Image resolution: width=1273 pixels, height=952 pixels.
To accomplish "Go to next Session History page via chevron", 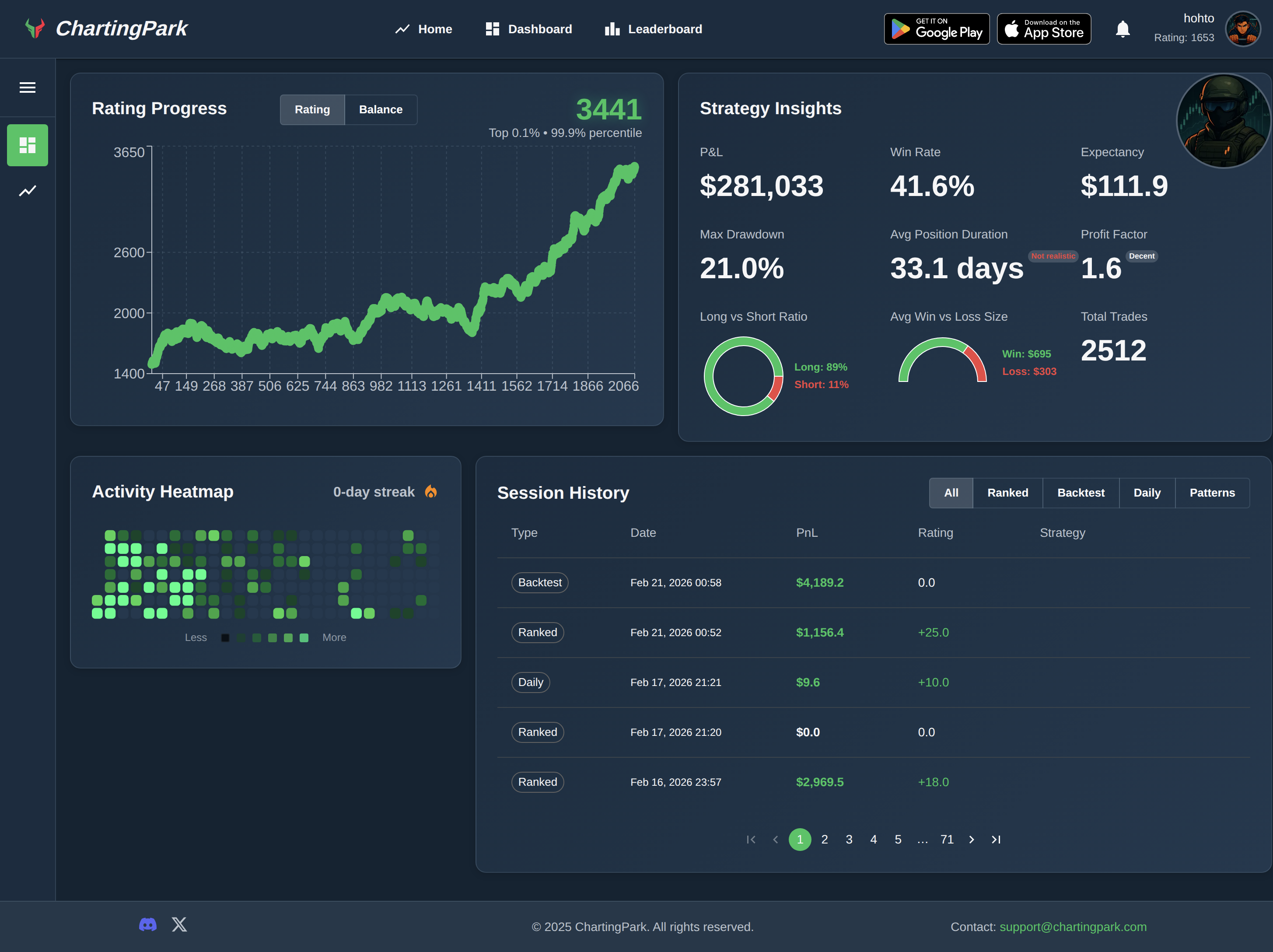I will tap(972, 840).
